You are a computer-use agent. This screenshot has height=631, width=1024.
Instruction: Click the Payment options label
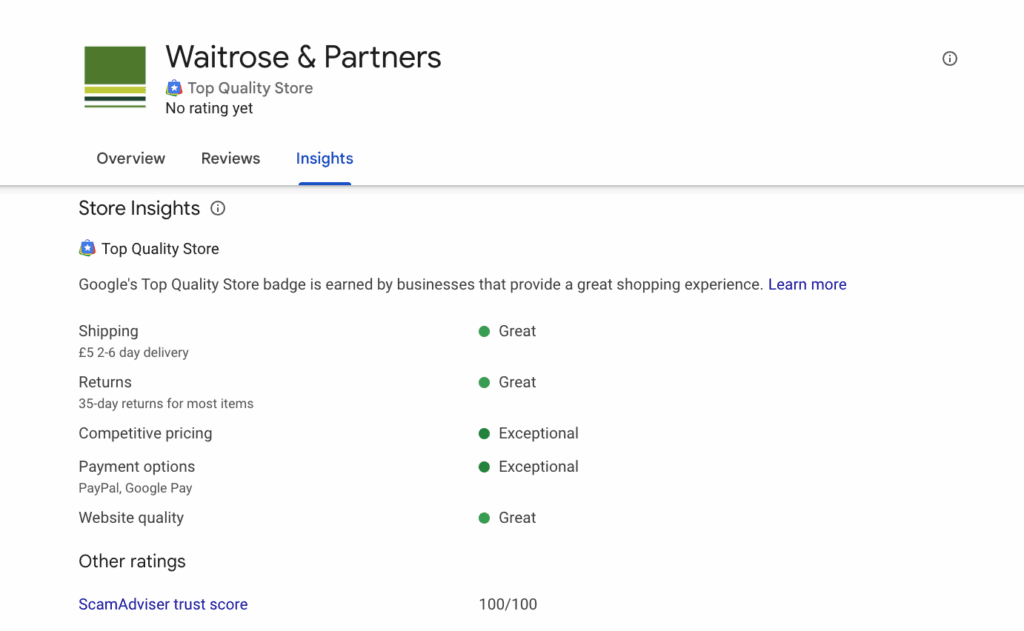coord(136,466)
